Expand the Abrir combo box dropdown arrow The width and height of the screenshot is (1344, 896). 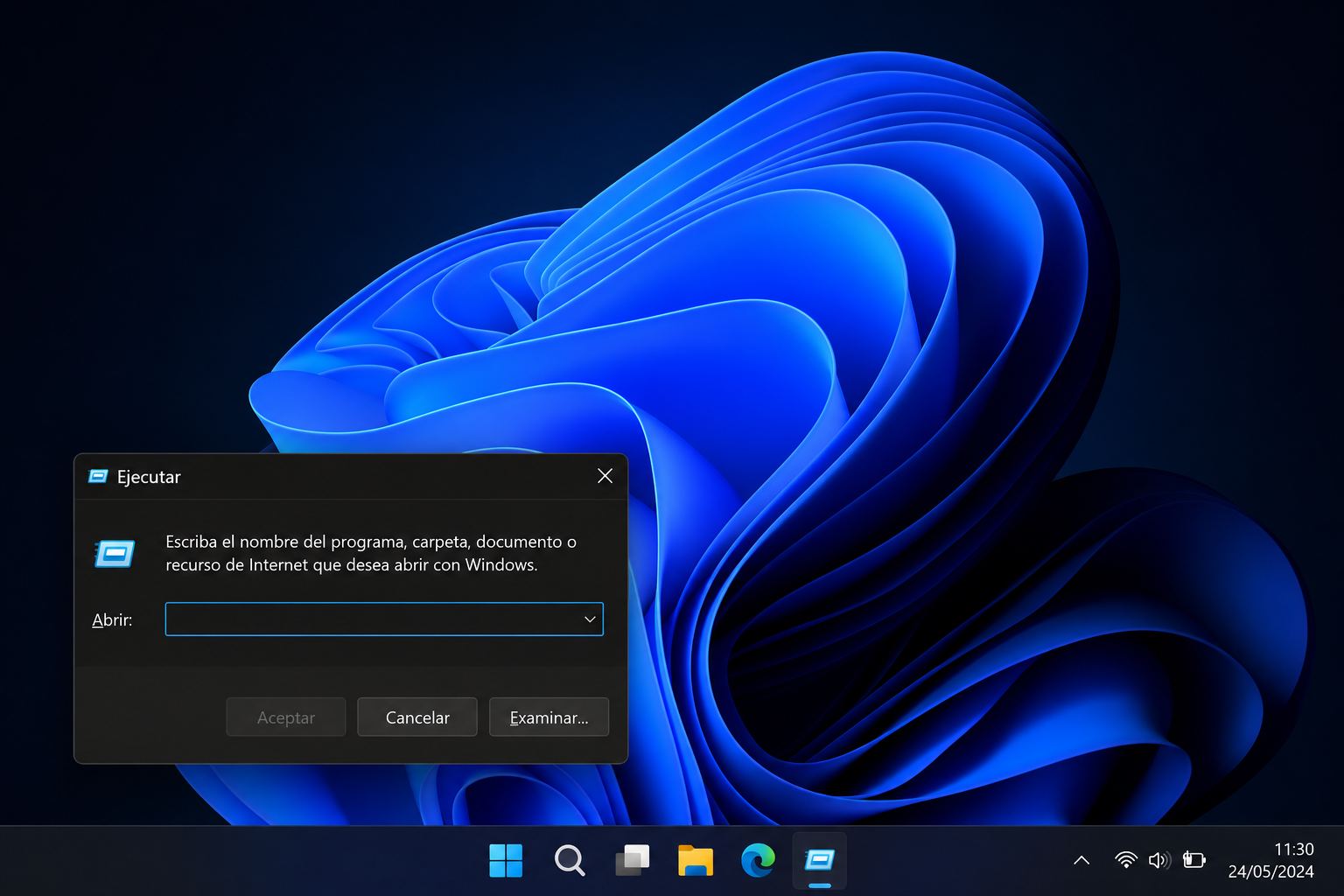coord(590,619)
